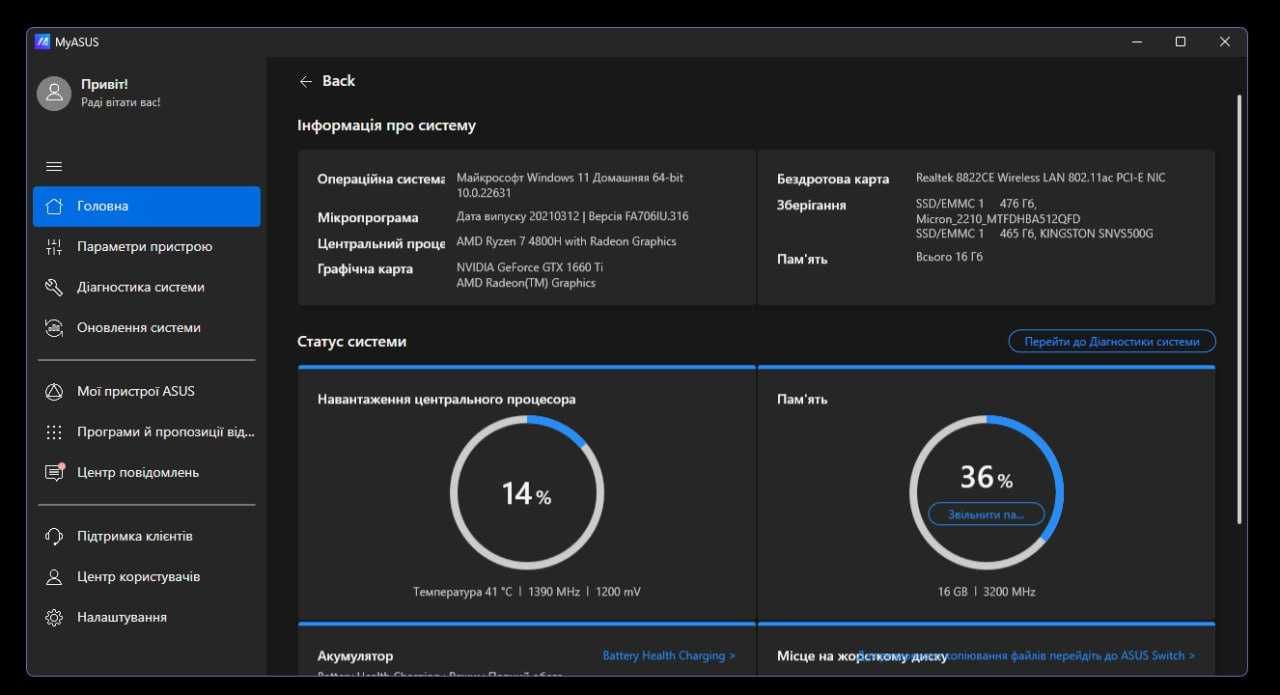Click the person icon for Центр користувачів
1280x695 pixels.
point(54,577)
